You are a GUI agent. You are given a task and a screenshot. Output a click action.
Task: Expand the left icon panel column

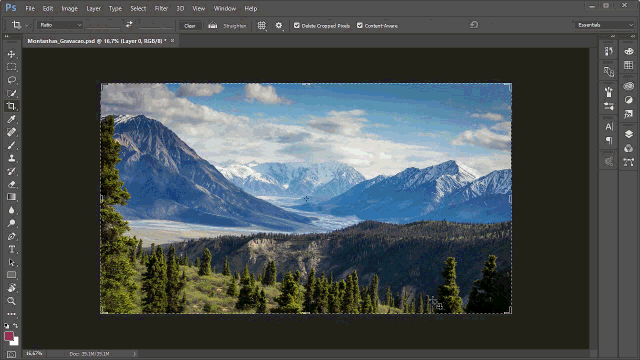click(613, 36)
